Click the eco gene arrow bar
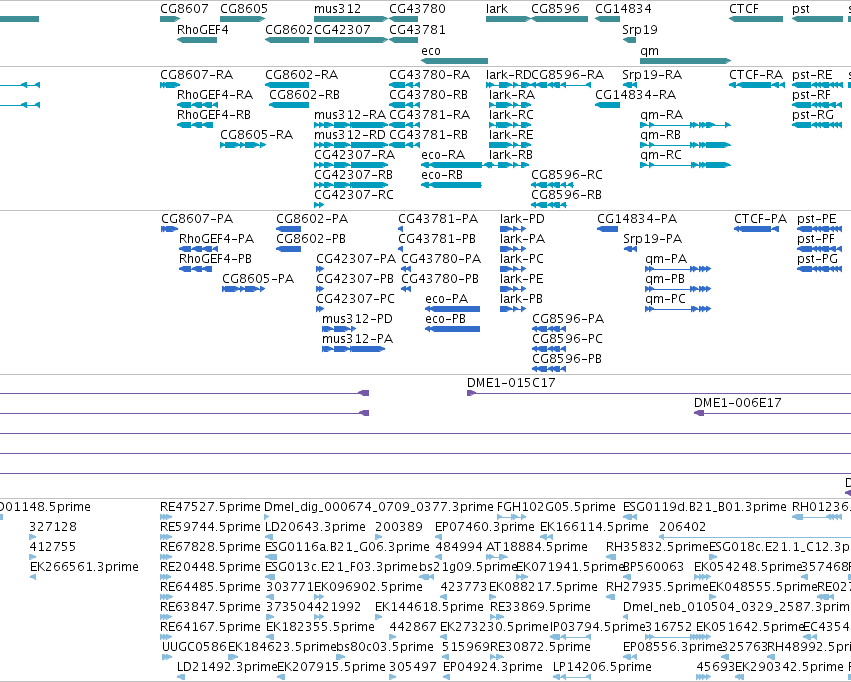The width and height of the screenshot is (851, 682). tap(455, 61)
